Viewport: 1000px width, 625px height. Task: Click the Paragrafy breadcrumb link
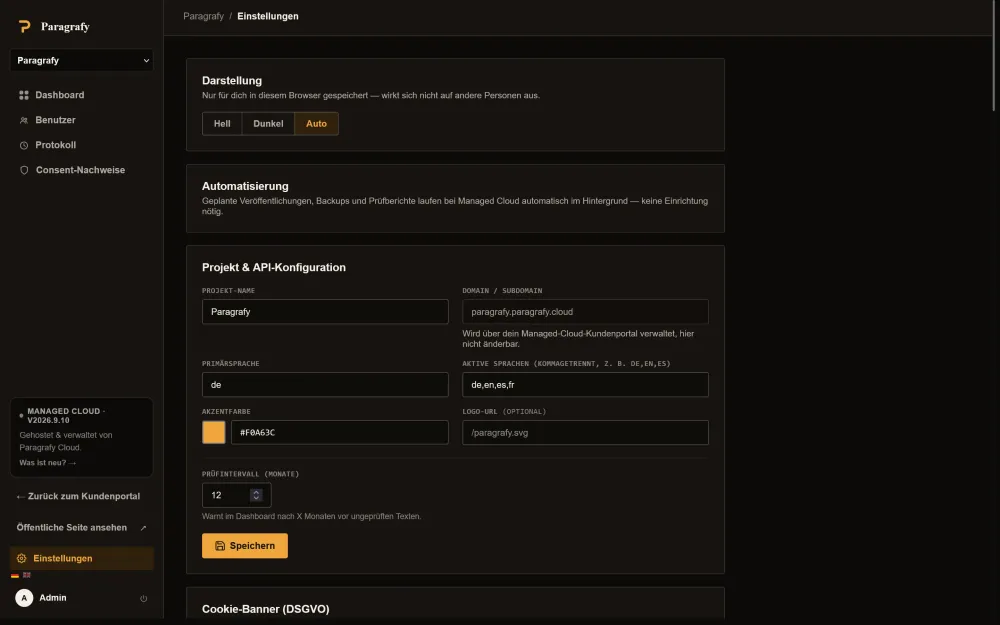click(x=203, y=16)
